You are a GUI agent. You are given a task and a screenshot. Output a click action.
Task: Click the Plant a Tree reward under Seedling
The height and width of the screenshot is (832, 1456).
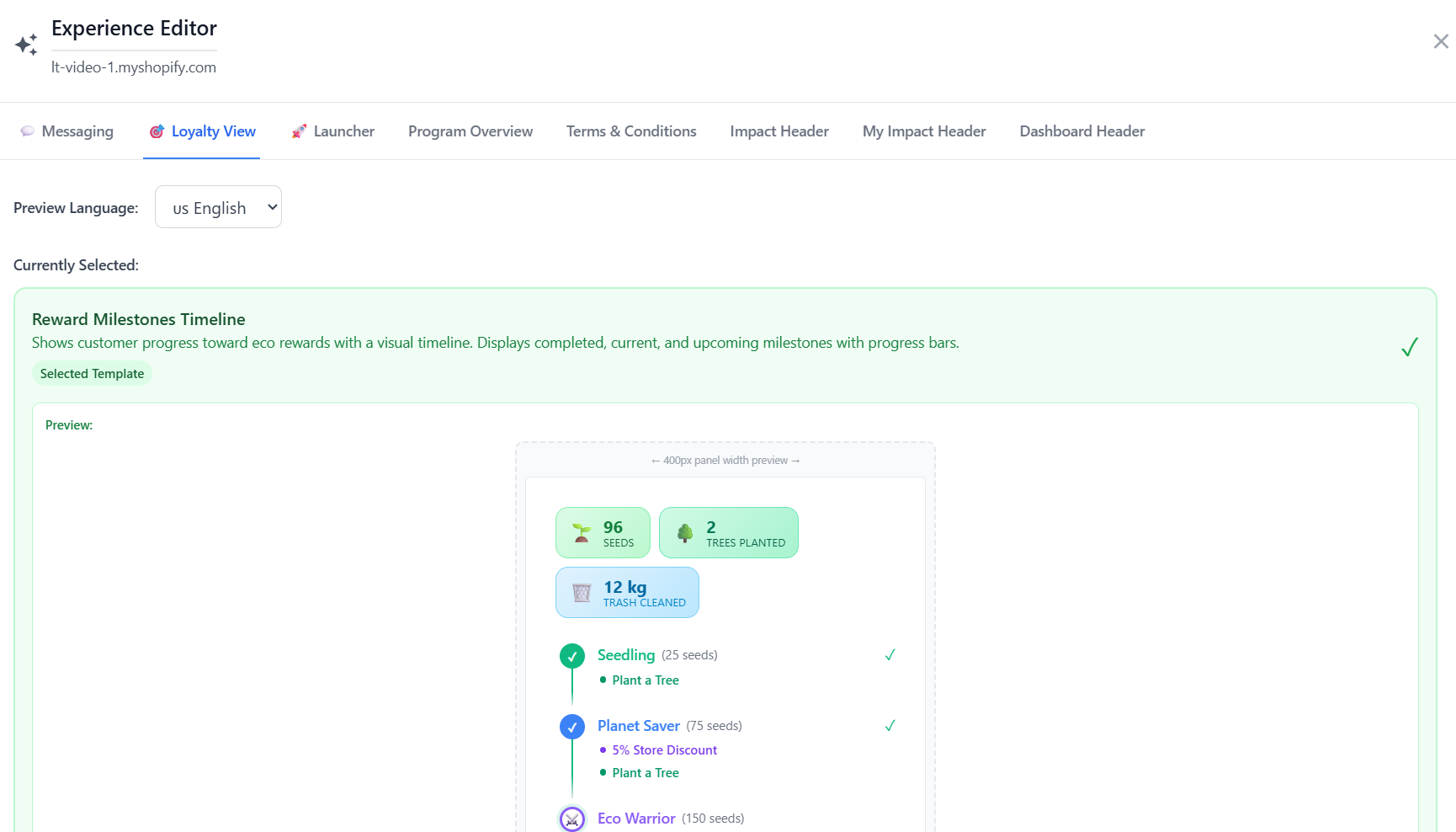(x=645, y=680)
